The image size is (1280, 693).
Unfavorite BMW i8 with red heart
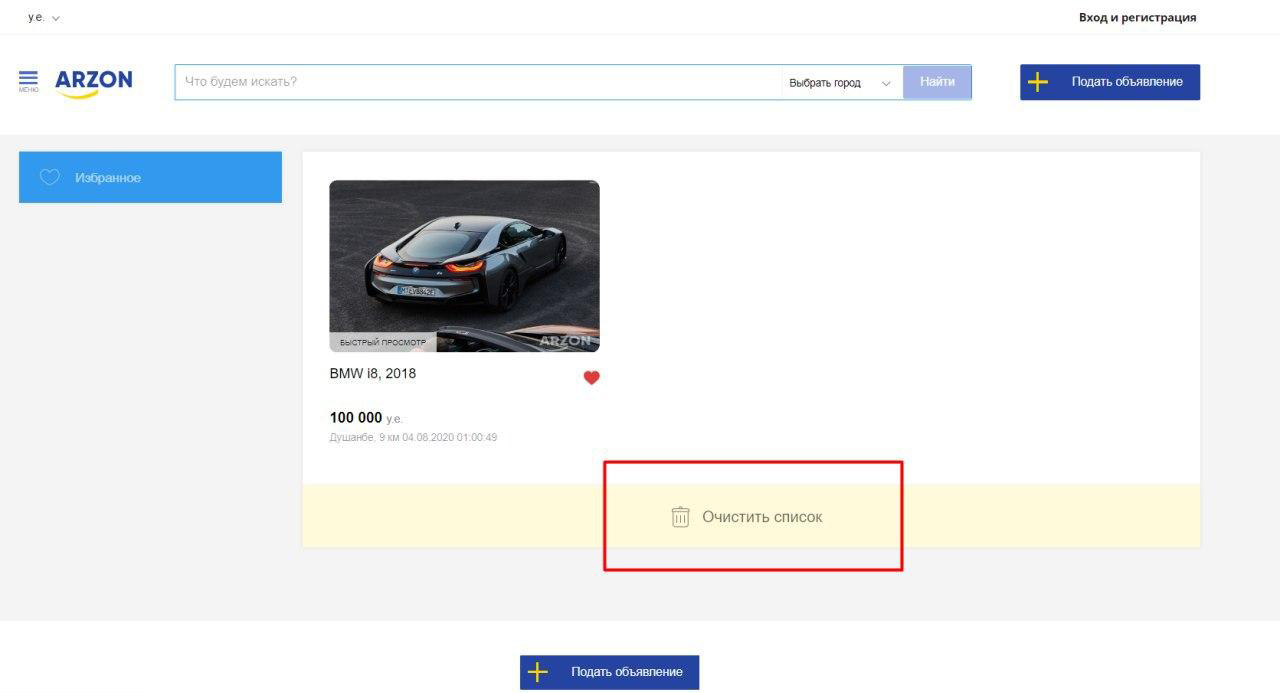pos(591,378)
